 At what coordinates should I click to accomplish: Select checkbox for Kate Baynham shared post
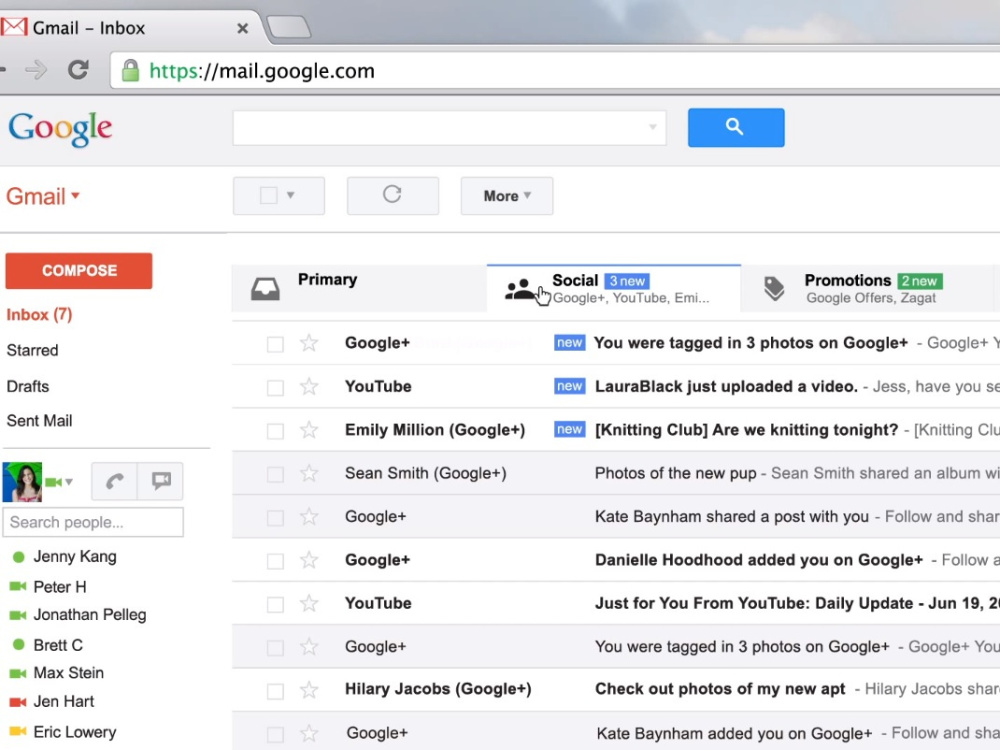[276, 518]
